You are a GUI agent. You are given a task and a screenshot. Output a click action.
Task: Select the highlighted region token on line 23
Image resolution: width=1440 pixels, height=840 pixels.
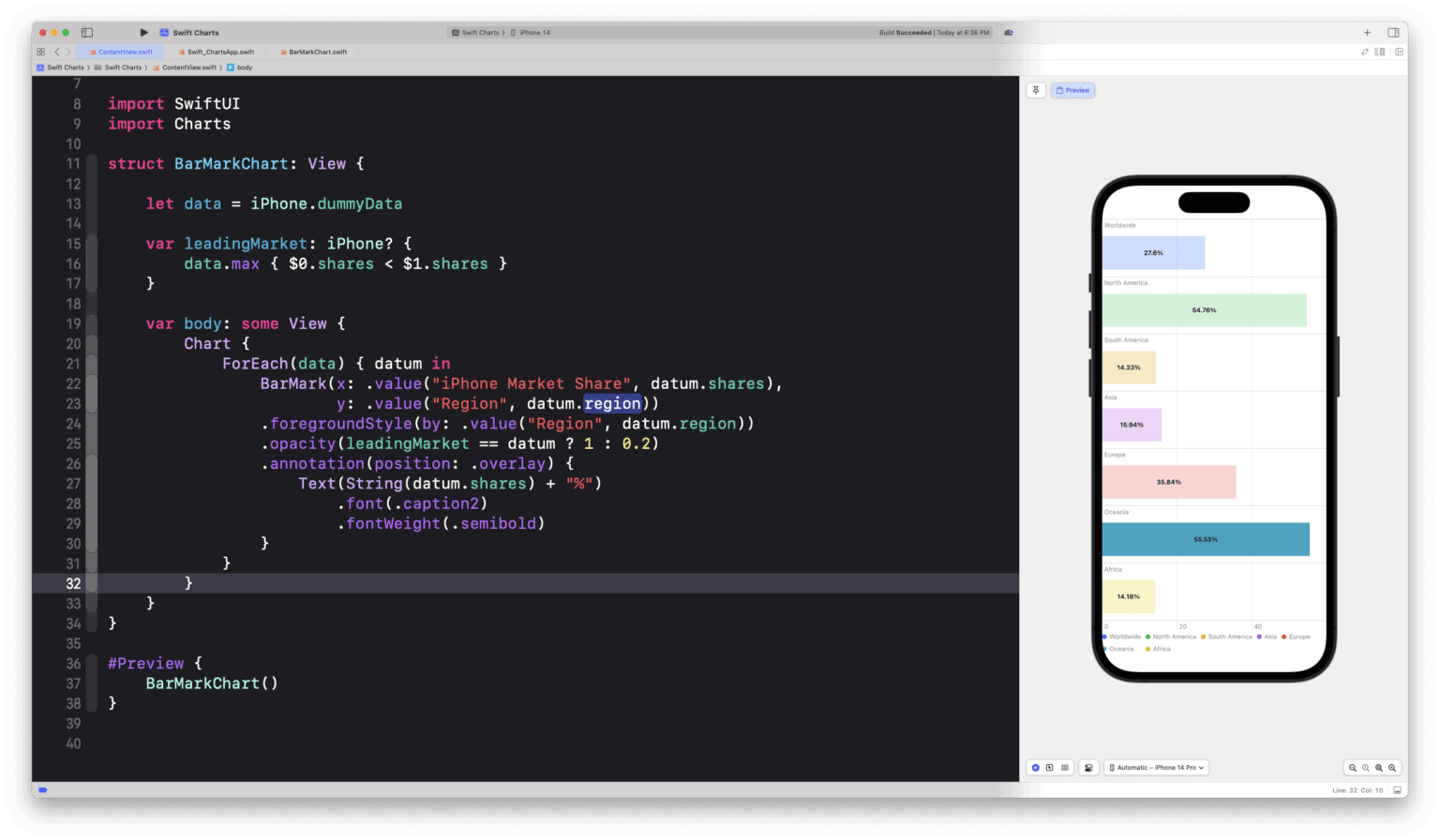tap(612, 403)
